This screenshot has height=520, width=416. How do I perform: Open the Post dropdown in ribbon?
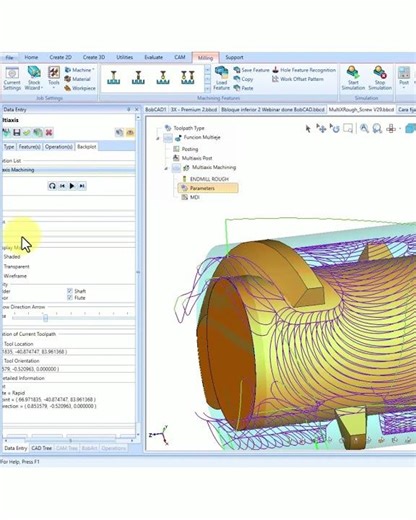tap(404, 78)
